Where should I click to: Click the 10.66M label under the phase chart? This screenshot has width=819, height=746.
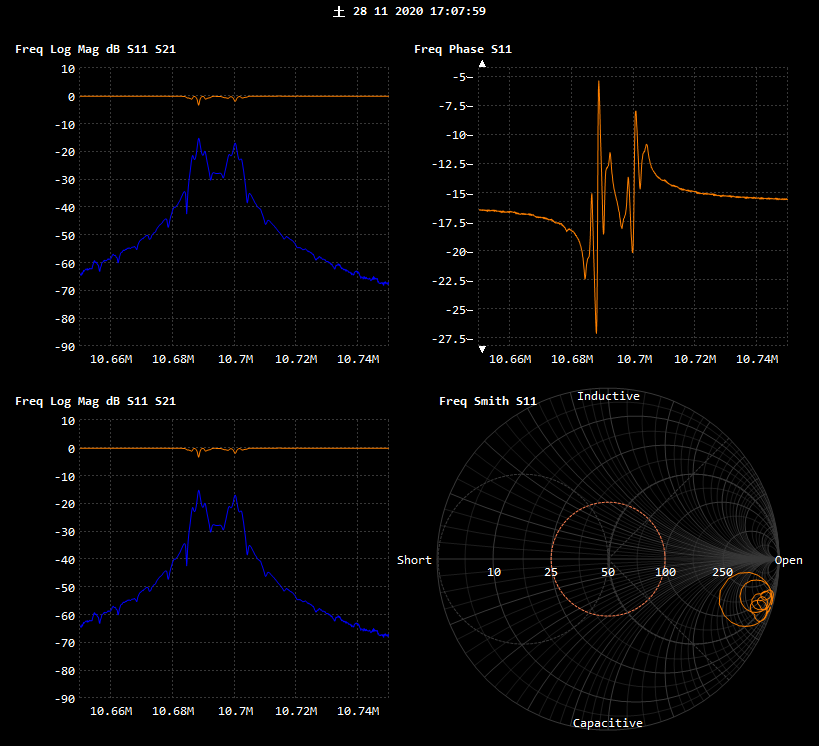(x=510, y=359)
